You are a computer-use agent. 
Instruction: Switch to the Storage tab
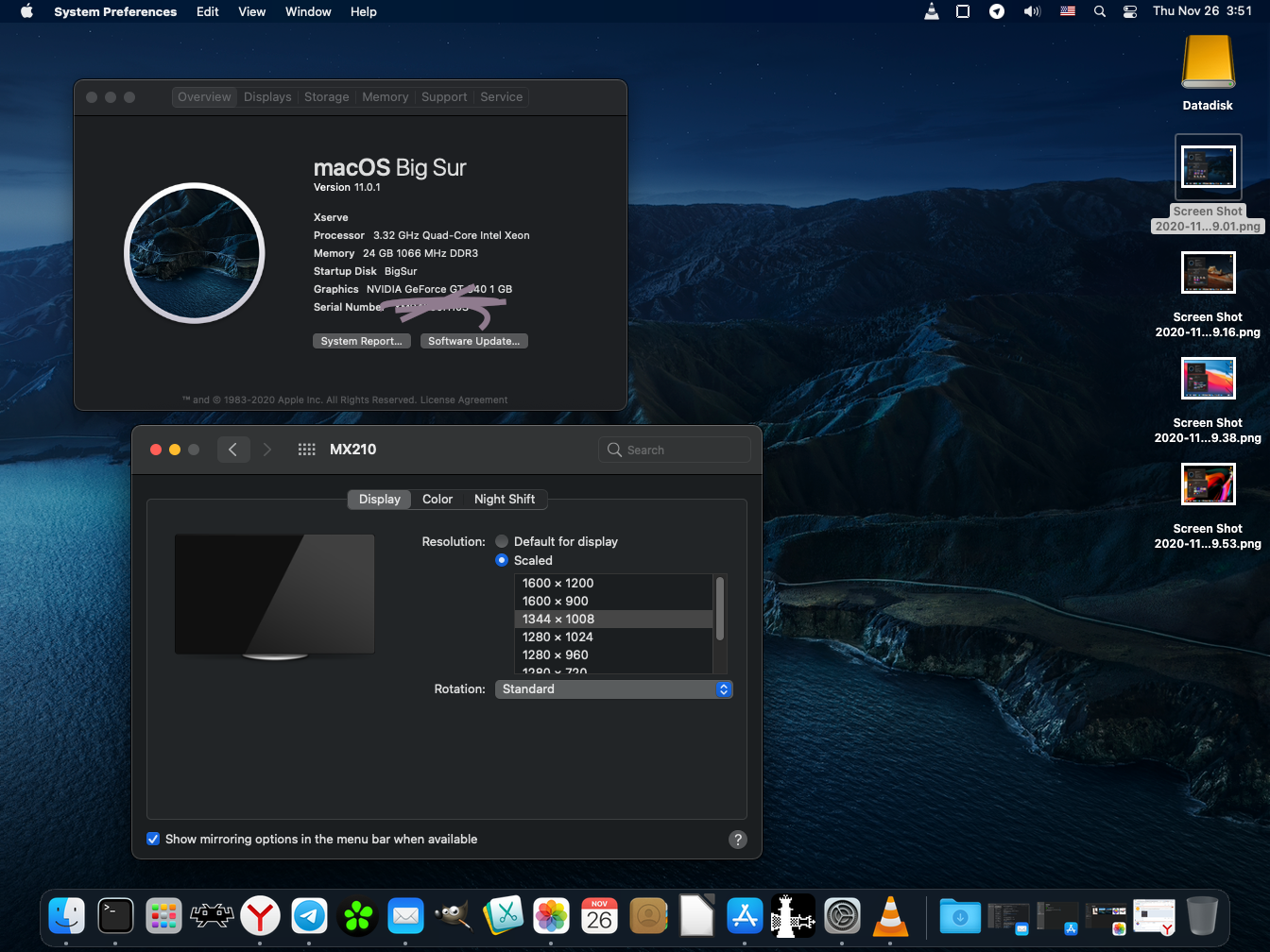327,97
